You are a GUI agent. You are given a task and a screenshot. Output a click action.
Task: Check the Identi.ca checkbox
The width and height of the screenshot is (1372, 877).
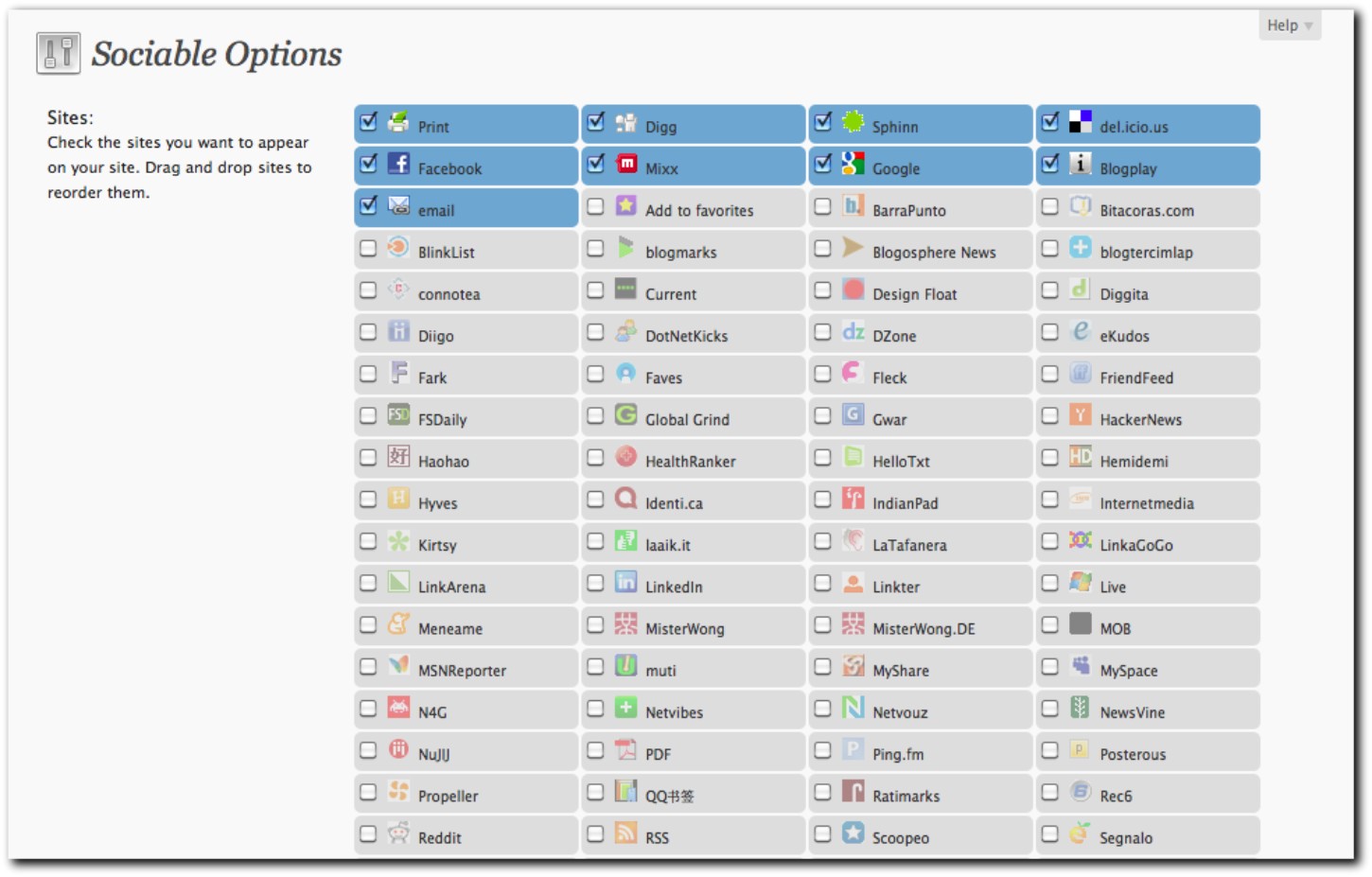click(595, 499)
